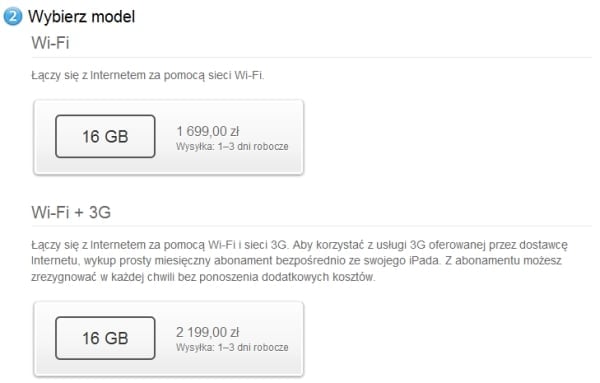This screenshot has width=600, height=383.
Task: Click the divider line below Wi-Fi heading
Action: pyautogui.click(x=312, y=58)
